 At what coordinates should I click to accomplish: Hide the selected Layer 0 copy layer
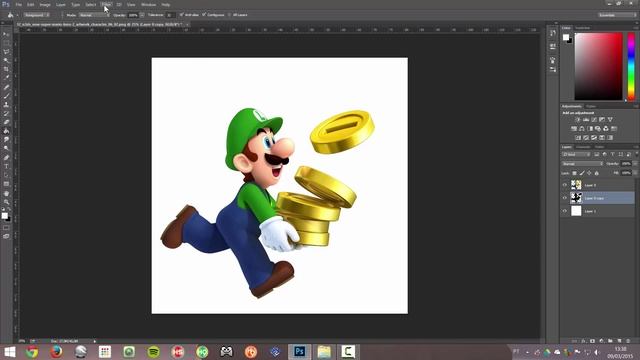[x=565, y=198]
